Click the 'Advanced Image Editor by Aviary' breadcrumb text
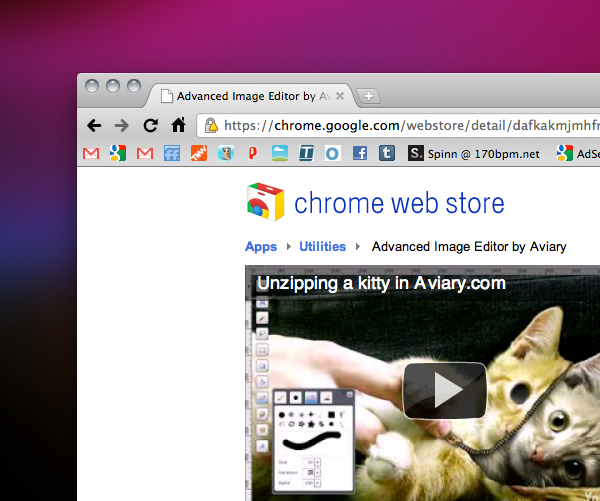The width and height of the screenshot is (600, 501). click(x=469, y=247)
